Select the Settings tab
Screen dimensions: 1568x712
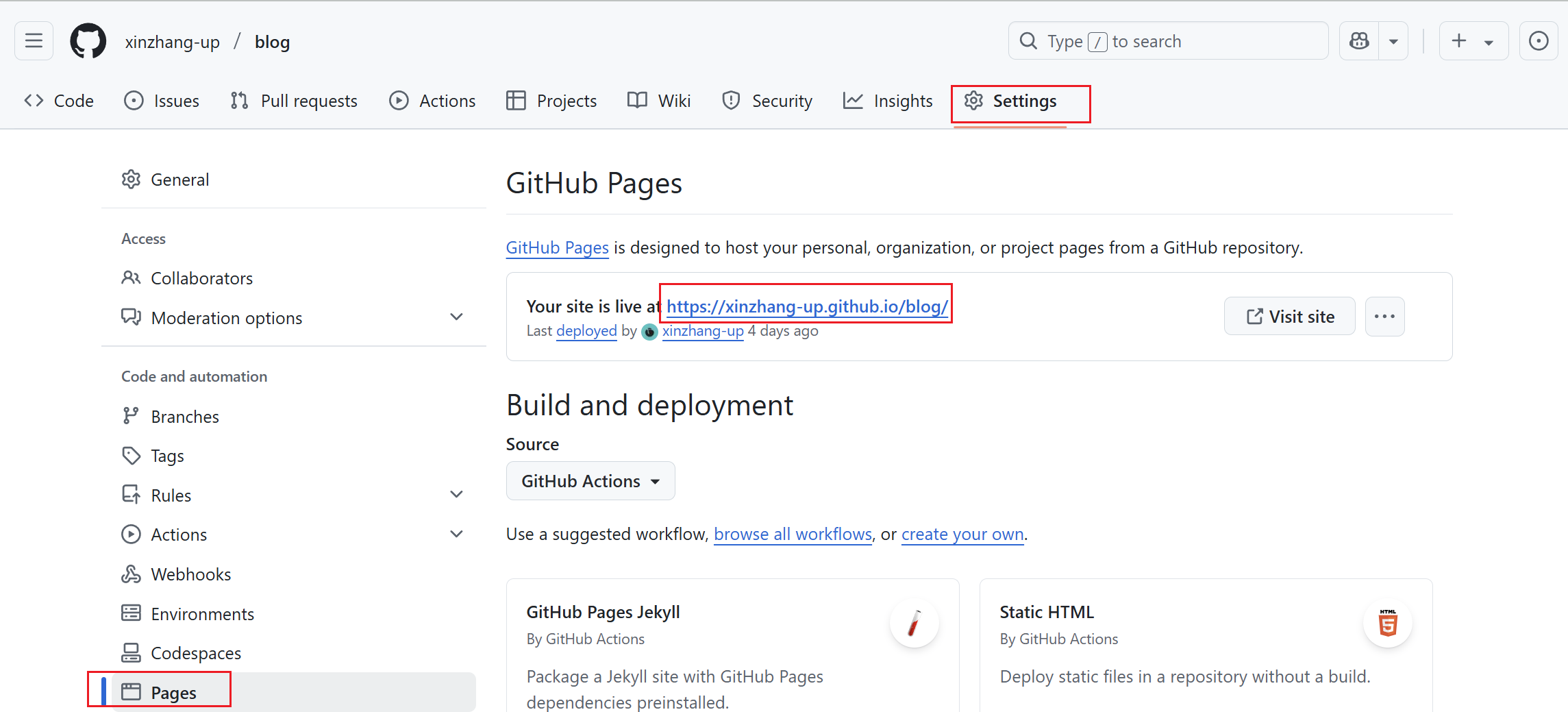click(1010, 101)
